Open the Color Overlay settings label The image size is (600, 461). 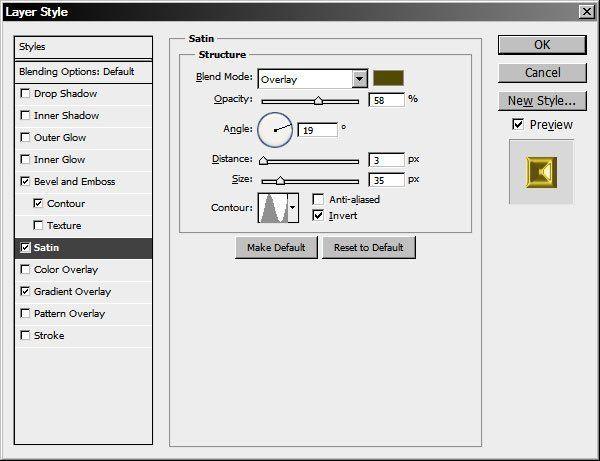click(x=66, y=270)
